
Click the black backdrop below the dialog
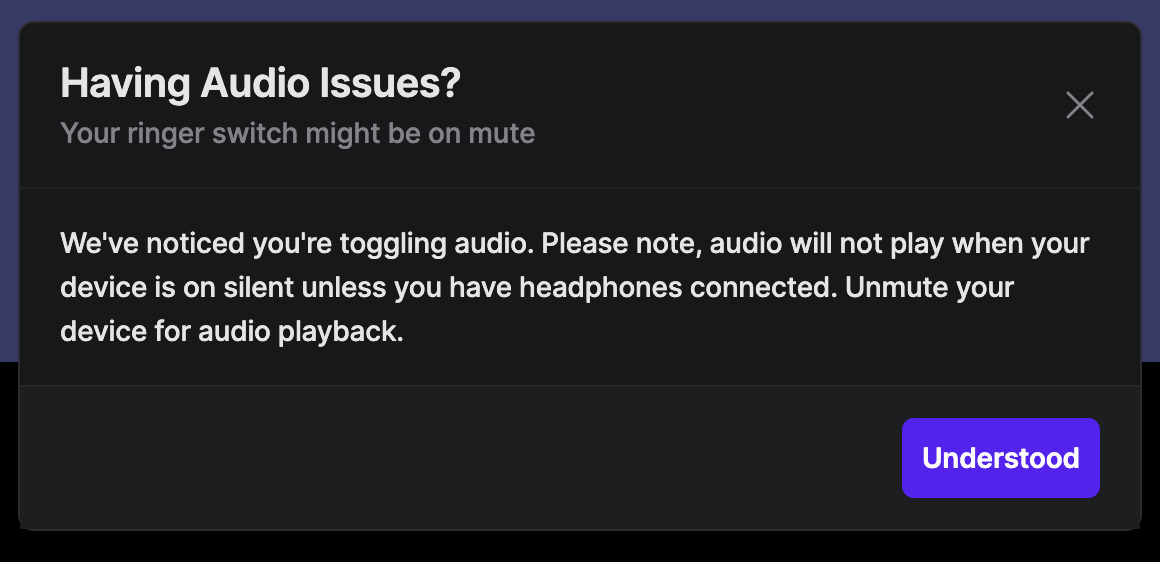(580, 547)
